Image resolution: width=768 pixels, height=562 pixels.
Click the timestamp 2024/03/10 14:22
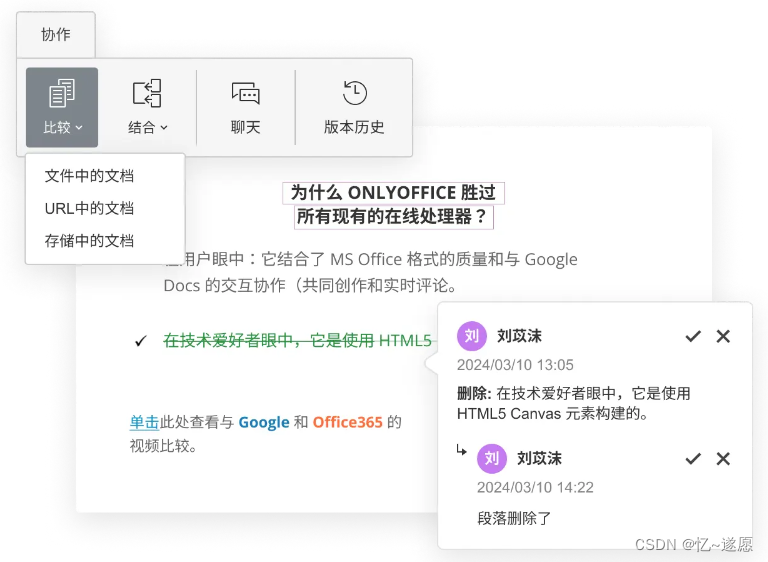[x=535, y=488]
